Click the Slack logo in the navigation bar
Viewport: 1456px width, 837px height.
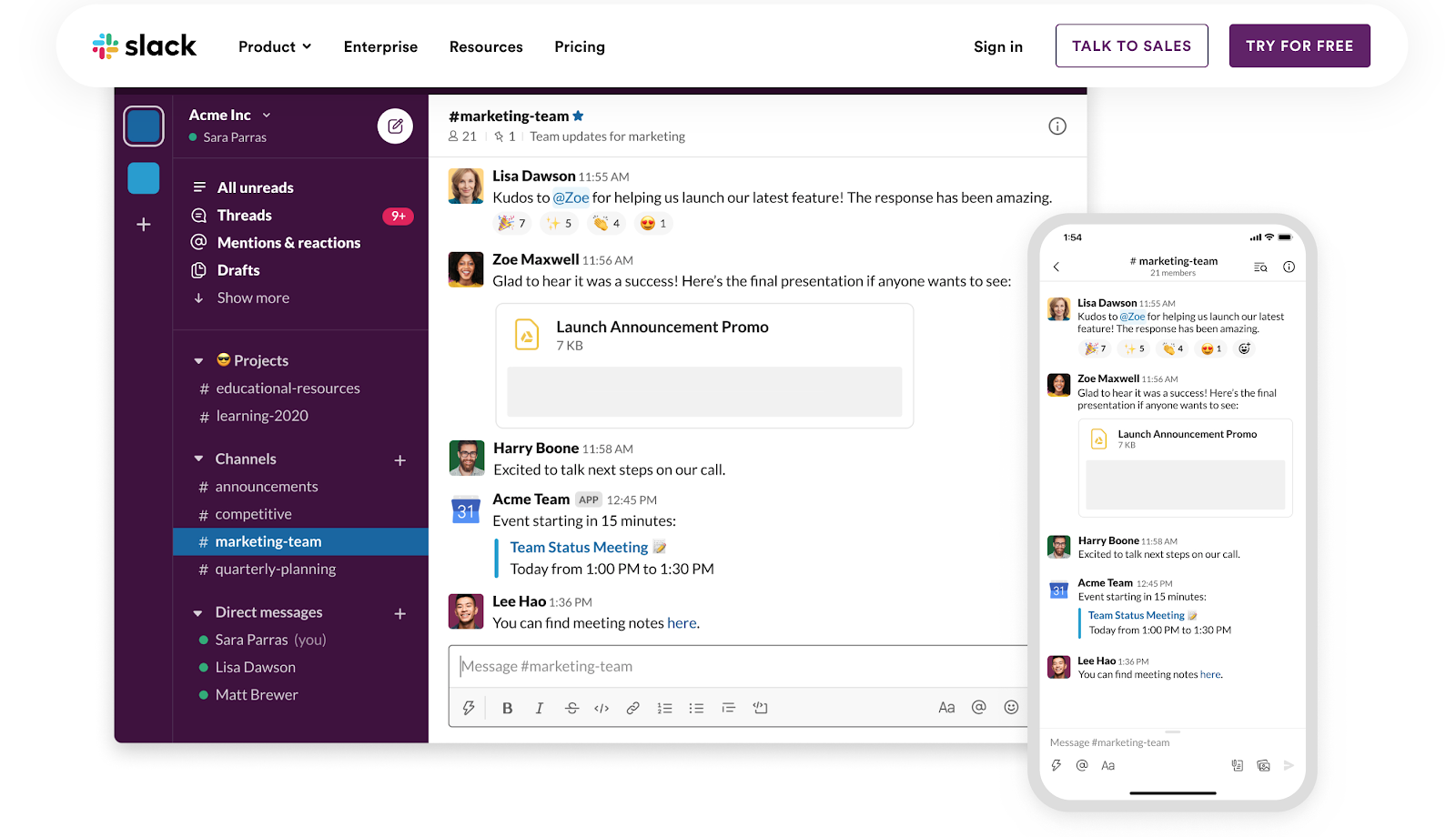pyautogui.click(x=145, y=45)
